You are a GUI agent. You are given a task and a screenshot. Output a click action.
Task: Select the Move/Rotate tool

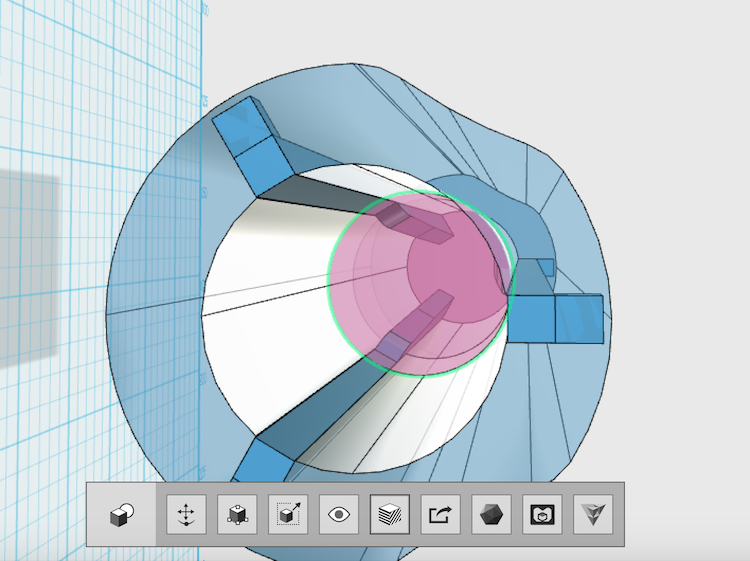coord(187,515)
